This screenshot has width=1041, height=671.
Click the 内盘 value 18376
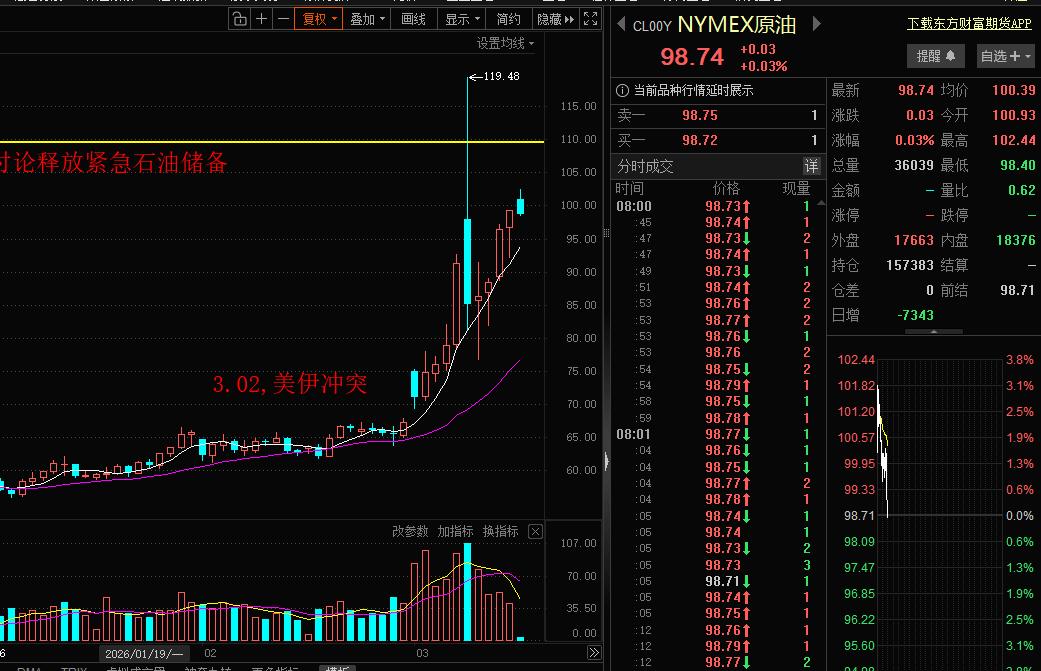click(1016, 240)
